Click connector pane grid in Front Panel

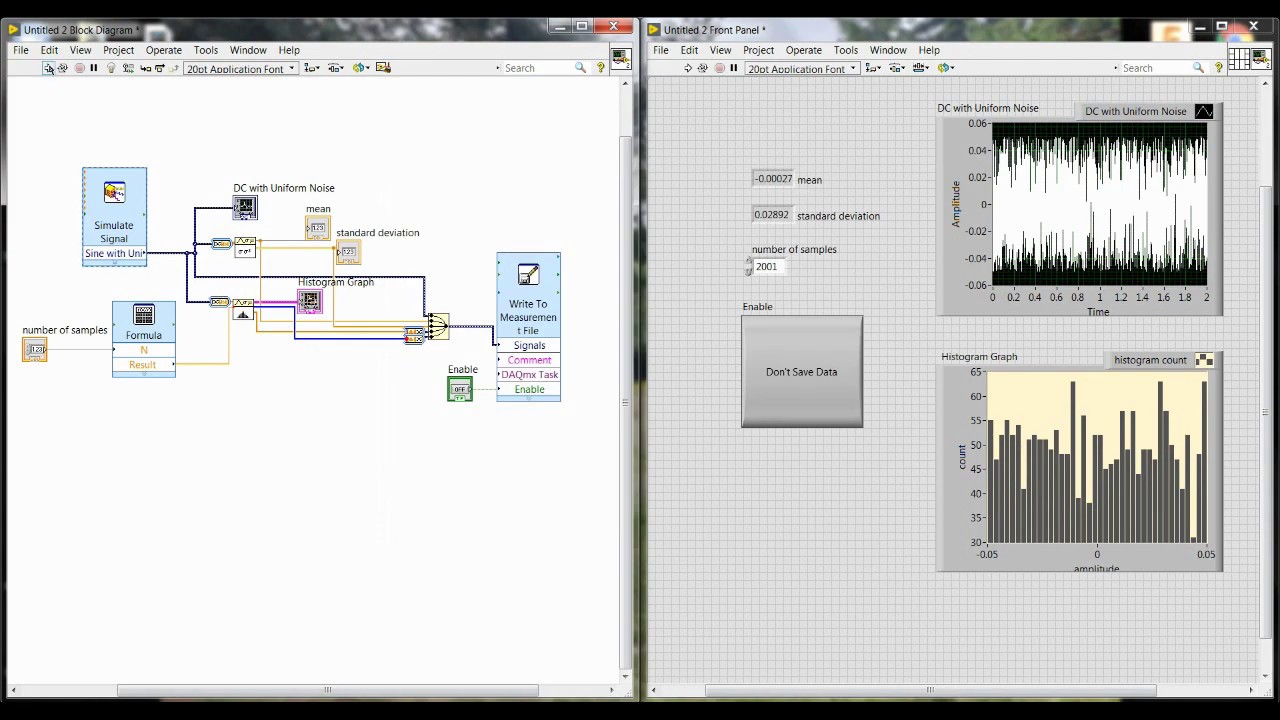pyautogui.click(x=1238, y=59)
